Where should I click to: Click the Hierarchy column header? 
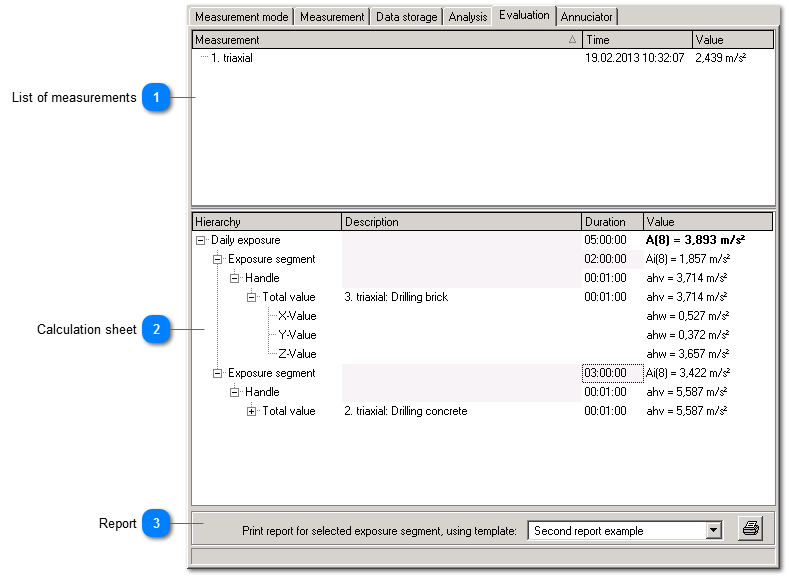click(266, 222)
